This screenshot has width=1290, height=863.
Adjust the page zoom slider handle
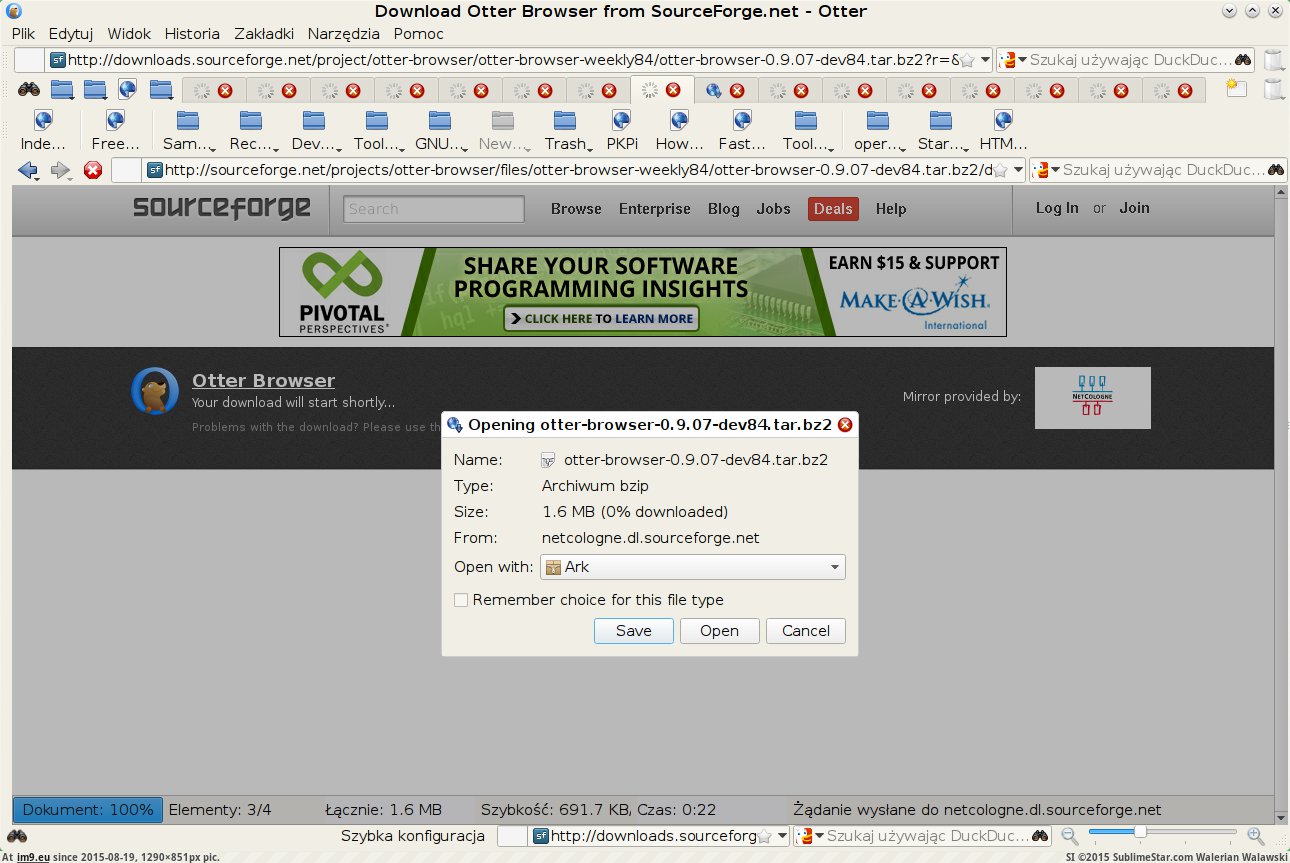tap(1140, 832)
